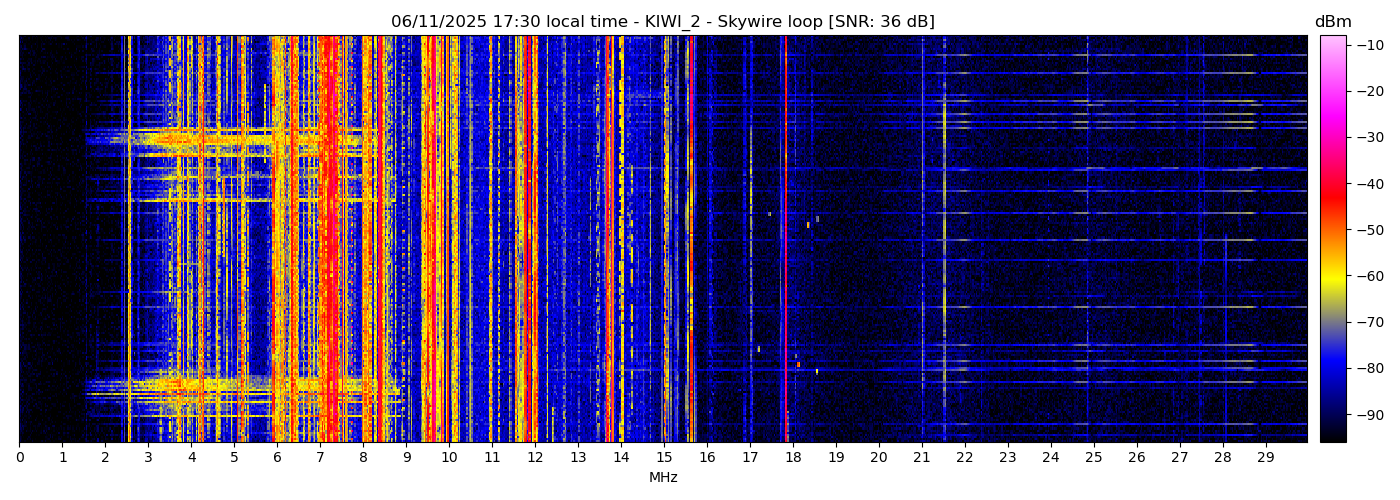Click the red vertical signal near 15.6 MHz
Screen dimensions: 1400x500
pyautogui.click(x=690, y=240)
